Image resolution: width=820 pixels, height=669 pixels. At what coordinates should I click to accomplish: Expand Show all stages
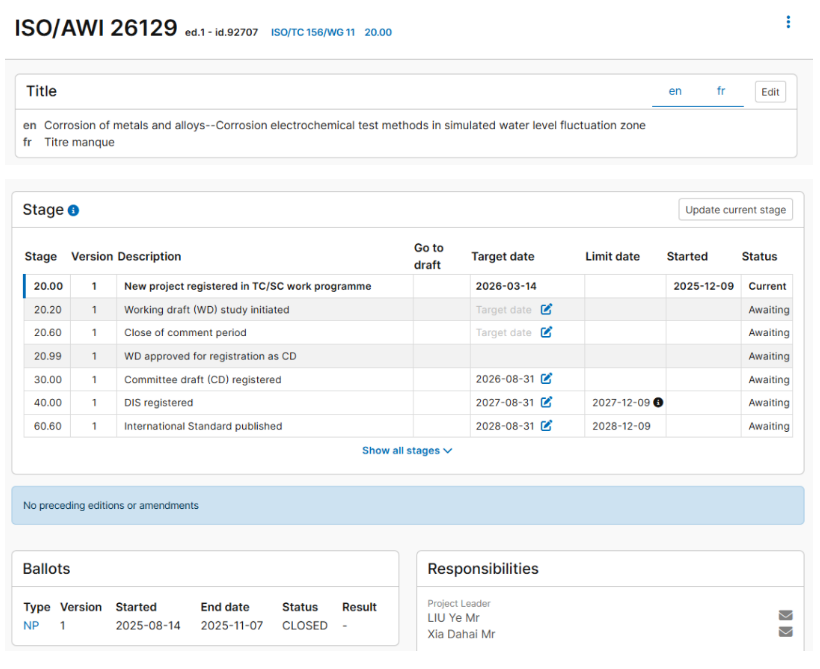point(407,451)
